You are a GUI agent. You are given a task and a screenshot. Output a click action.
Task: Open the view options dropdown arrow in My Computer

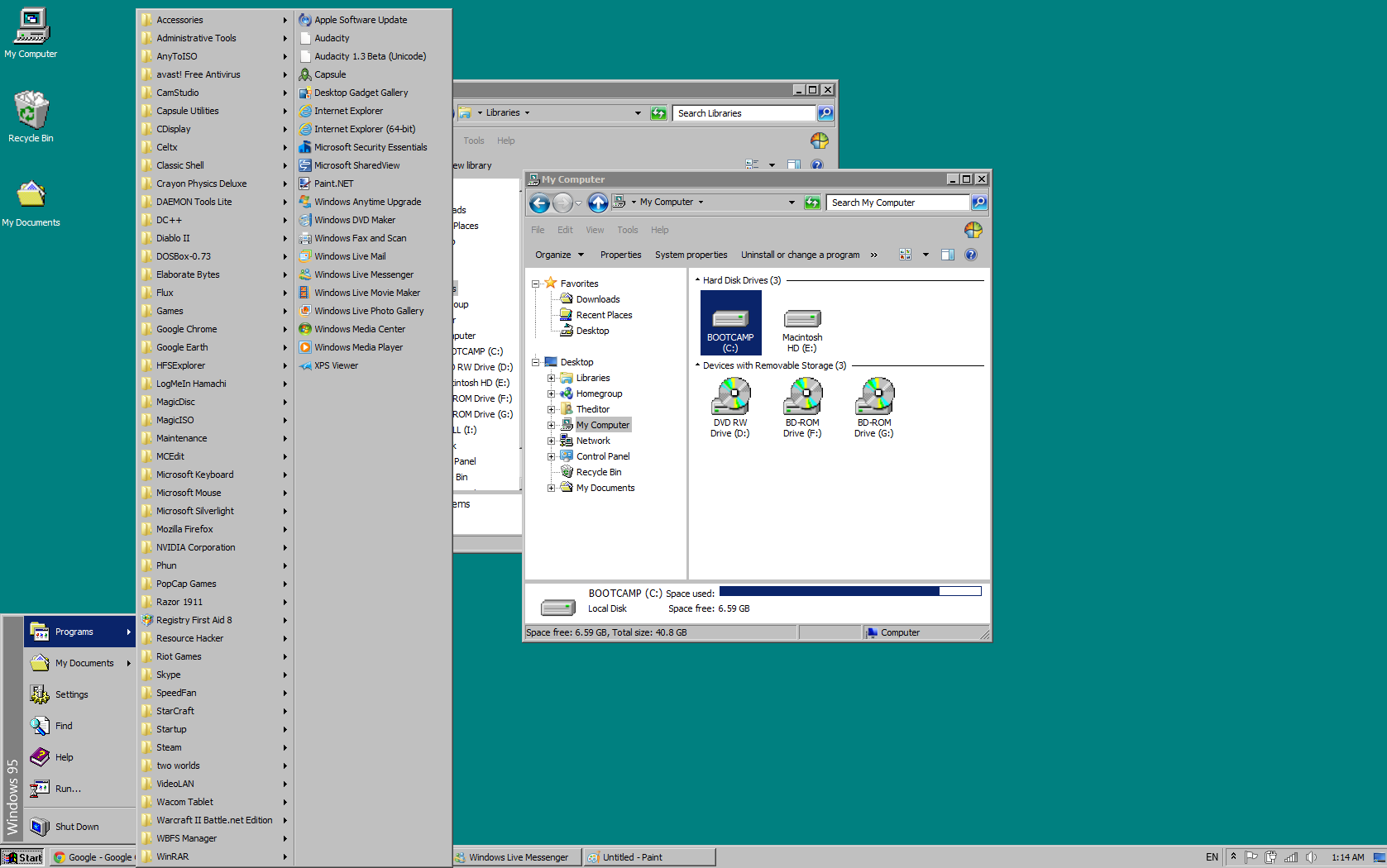pos(925,255)
